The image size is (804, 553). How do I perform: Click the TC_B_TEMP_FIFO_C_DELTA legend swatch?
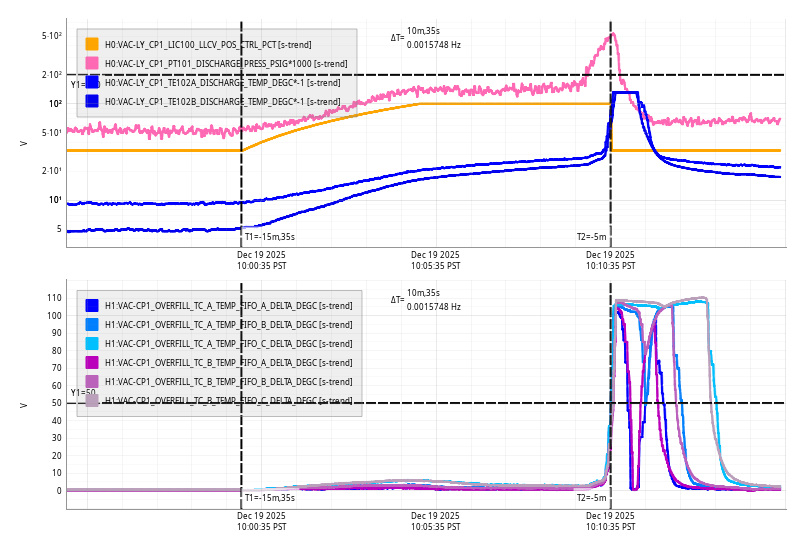point(92,400)
